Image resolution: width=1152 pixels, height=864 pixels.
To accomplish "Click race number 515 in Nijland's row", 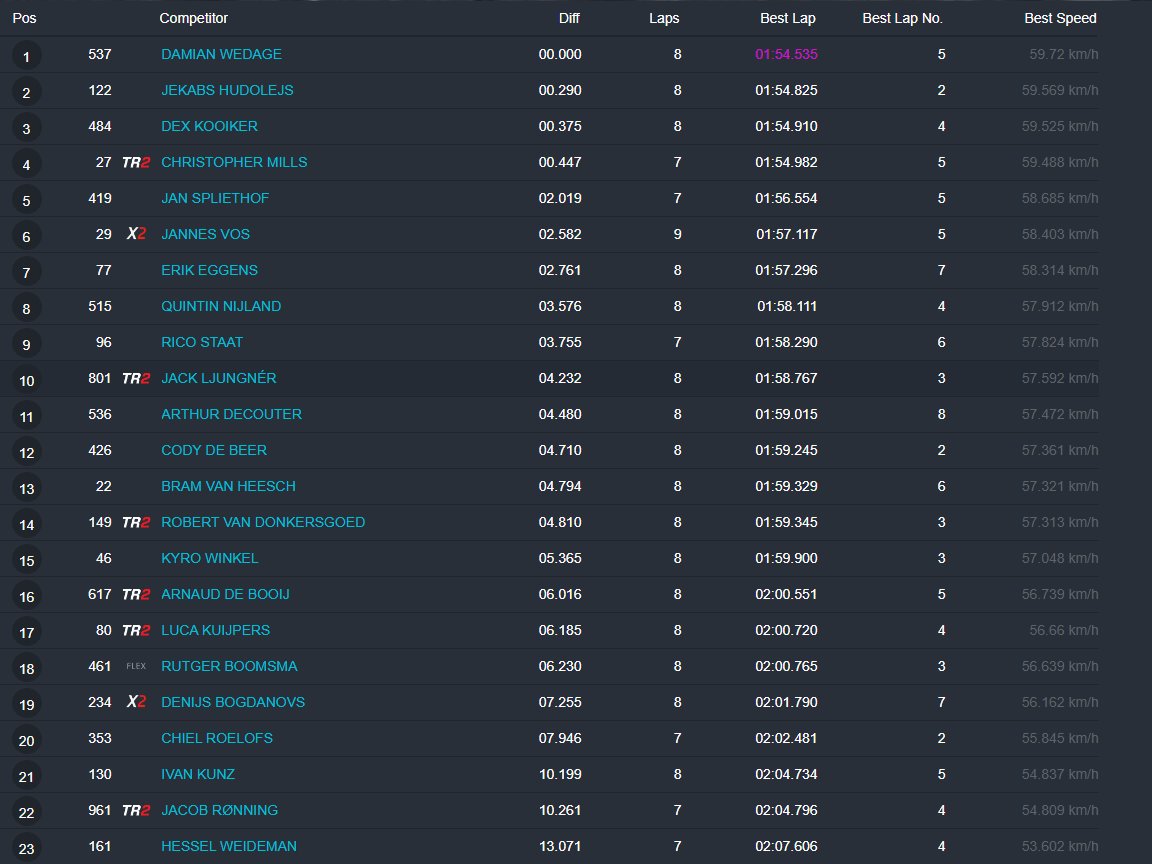I will pyautogui.click(x=100, y=306).
